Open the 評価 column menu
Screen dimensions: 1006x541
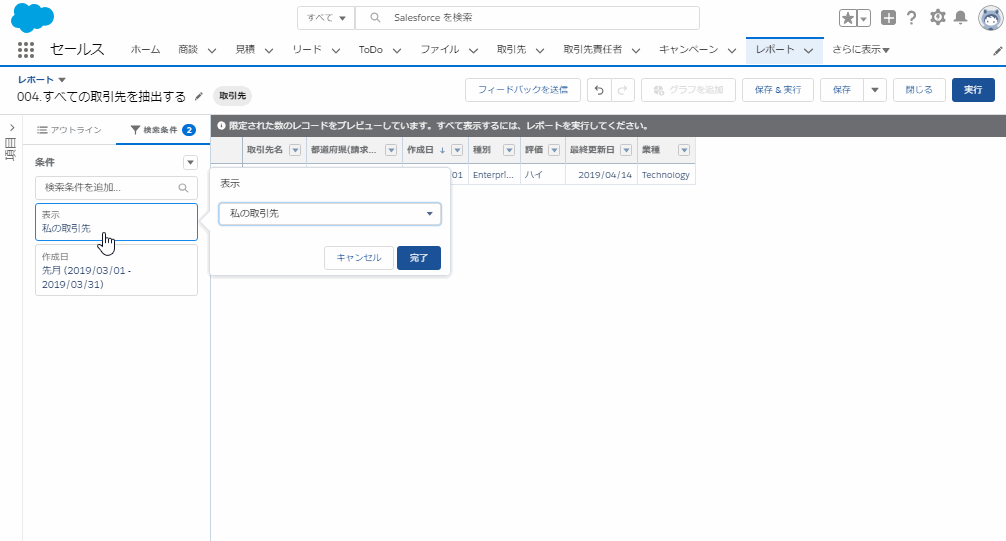tap(554, 150)
